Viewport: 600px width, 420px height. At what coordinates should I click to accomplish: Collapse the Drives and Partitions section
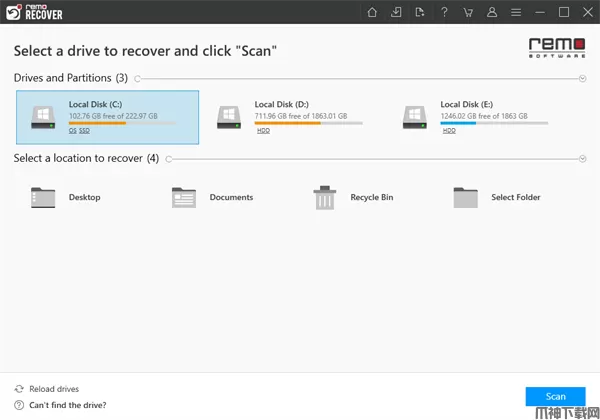coord(582,78)
